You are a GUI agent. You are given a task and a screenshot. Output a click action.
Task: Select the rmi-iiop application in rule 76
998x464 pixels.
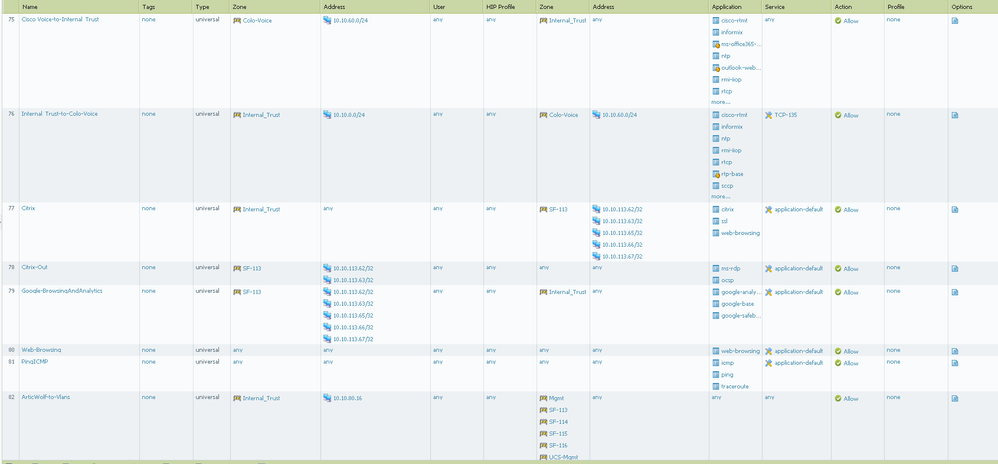pos(731,150)
